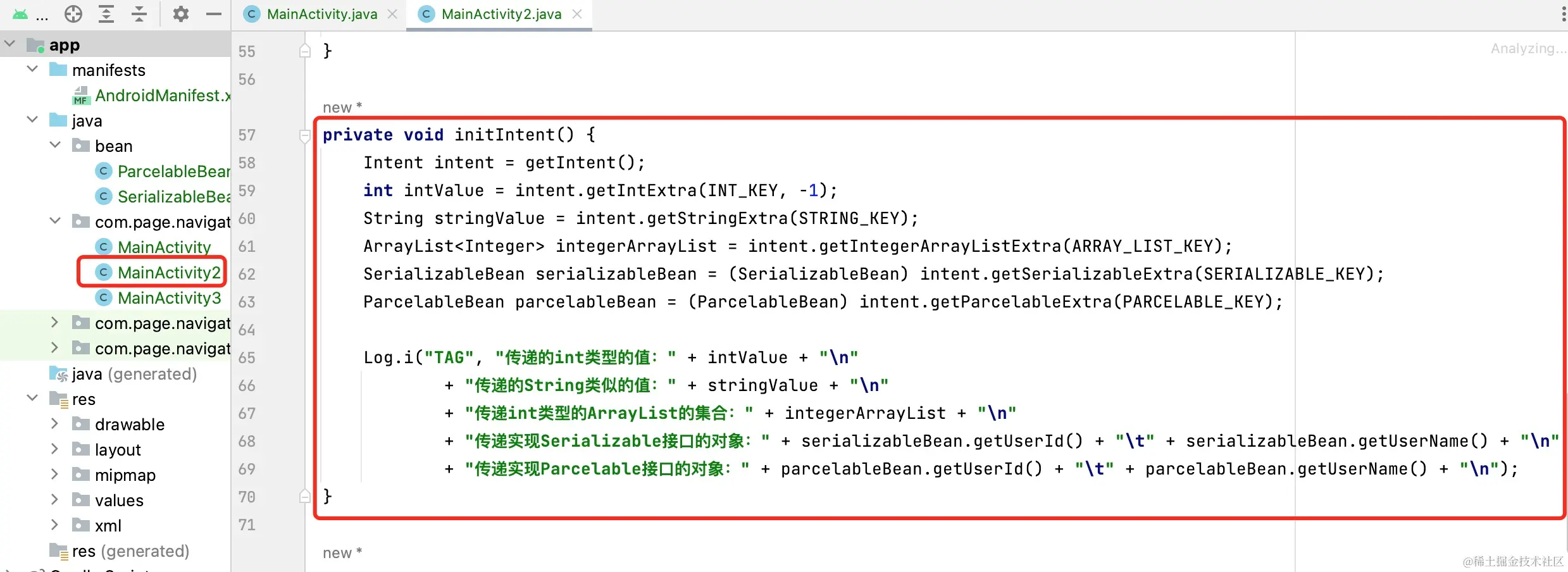This screenshot has height=572, width=1568.
Task: Collapse the manifests folder
Action: pos(33,69)
